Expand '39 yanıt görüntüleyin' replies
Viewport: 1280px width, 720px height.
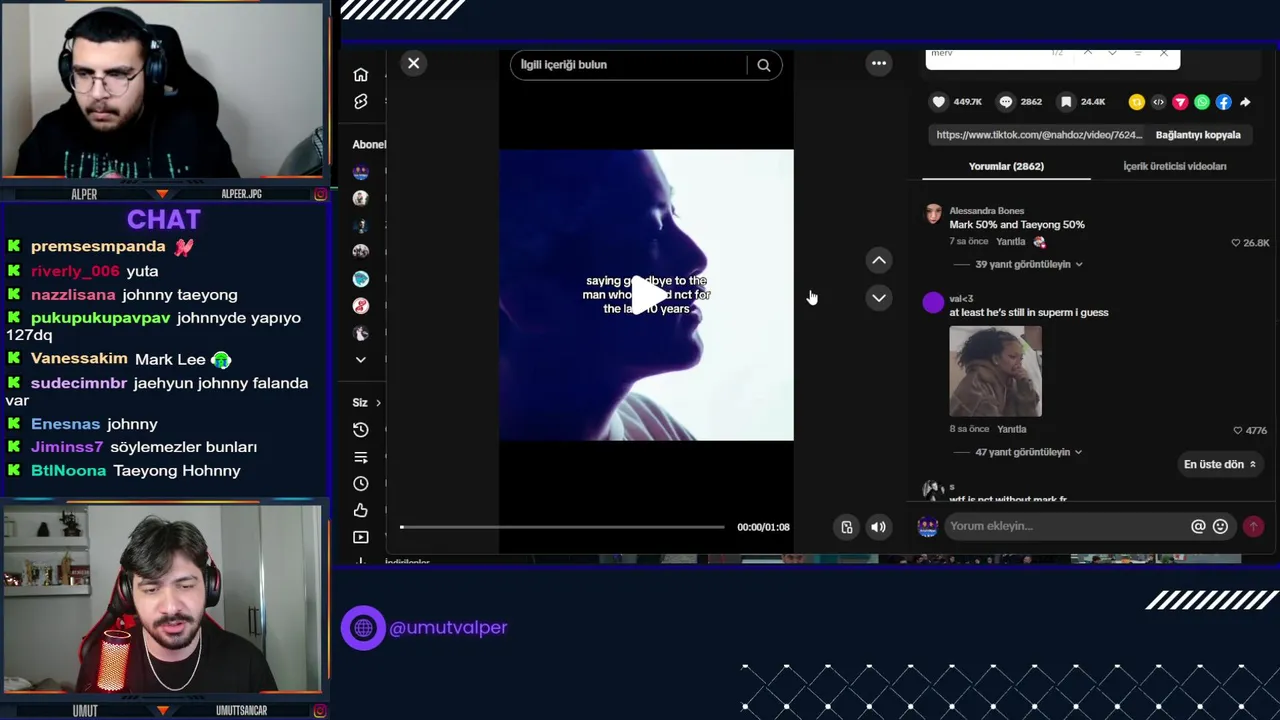(x=1028, y=265)
